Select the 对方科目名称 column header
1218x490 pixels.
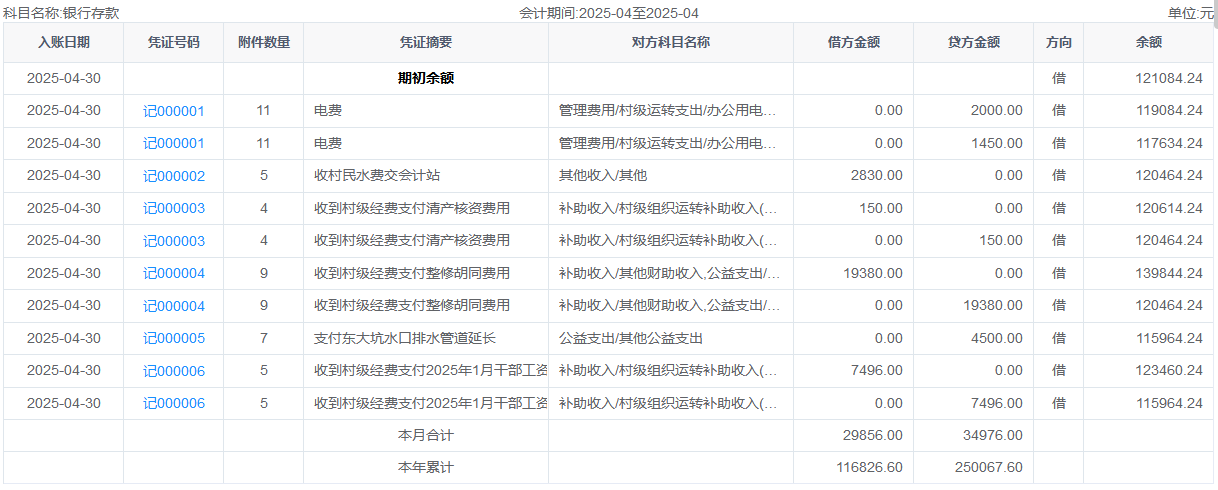pyautogui.click(x=670, y=43)
